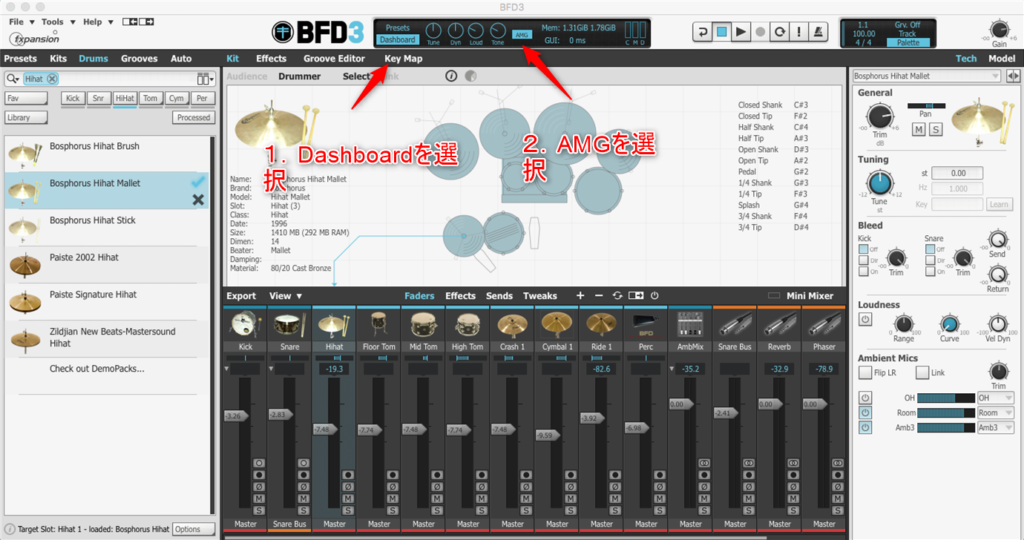
Task: Click the Snare channel volume fader
Action: coord(279,414)
